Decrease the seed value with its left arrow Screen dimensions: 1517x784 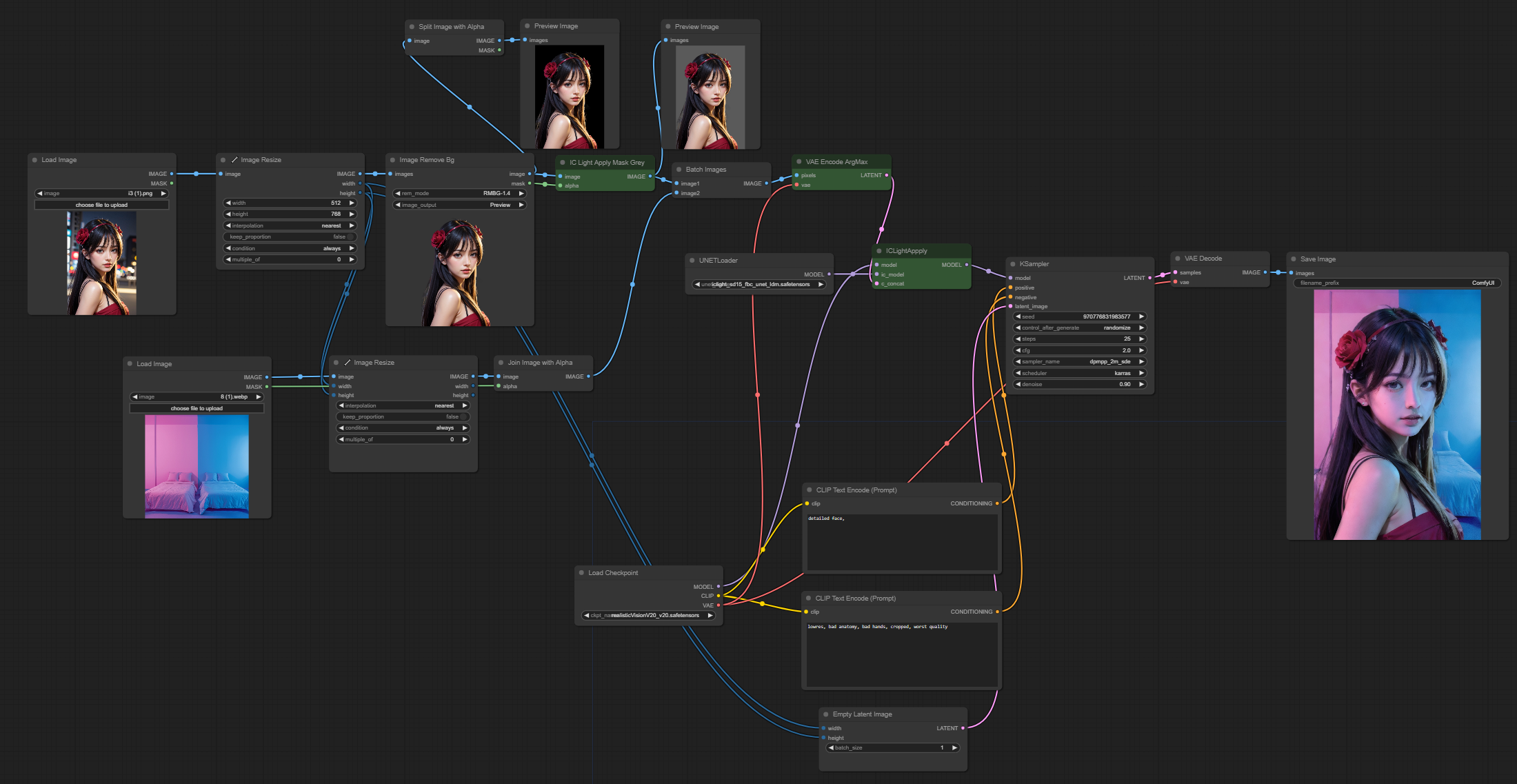click(x=1018, y=316)
